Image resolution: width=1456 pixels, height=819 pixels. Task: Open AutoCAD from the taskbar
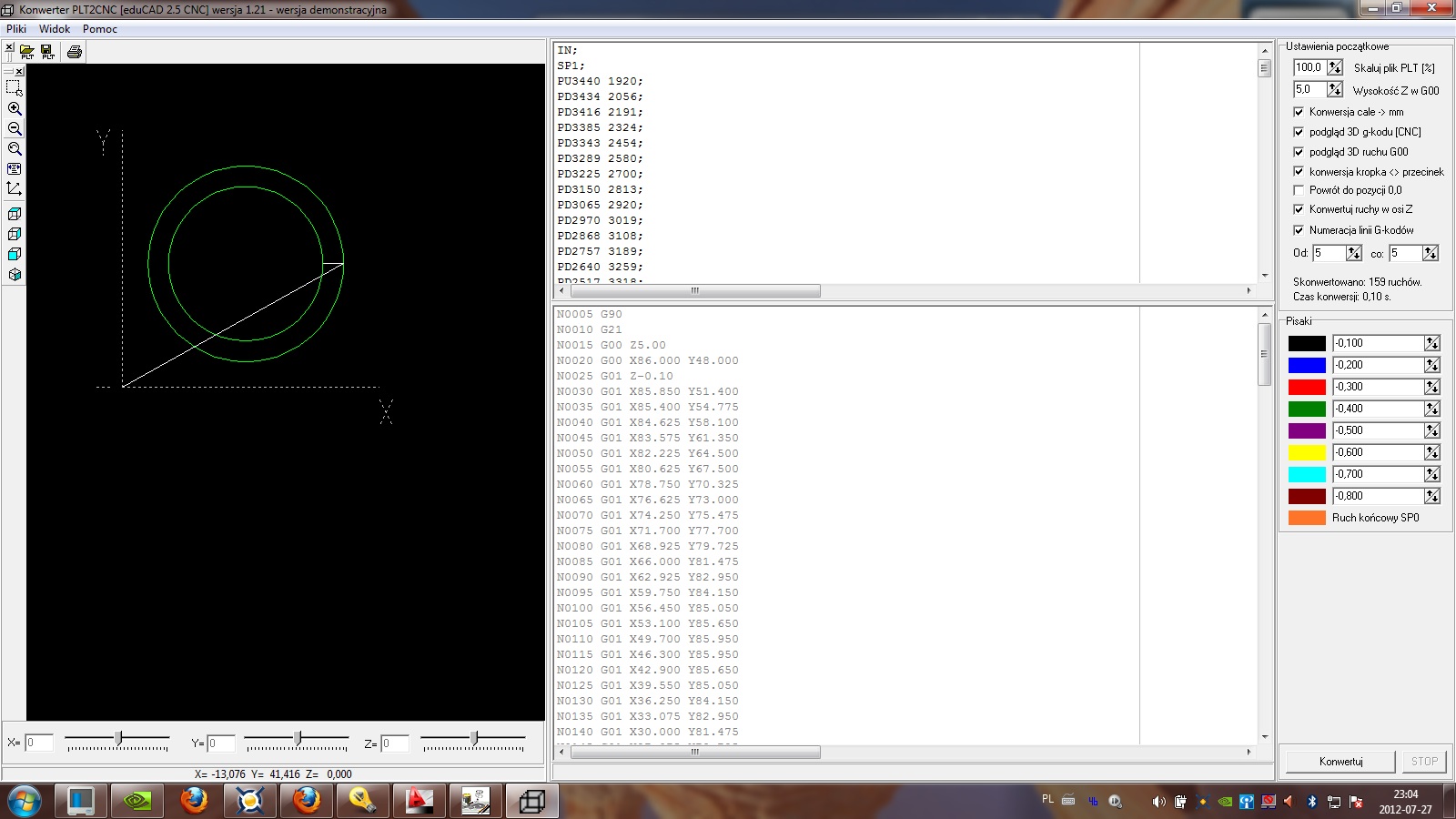point(419,802)
